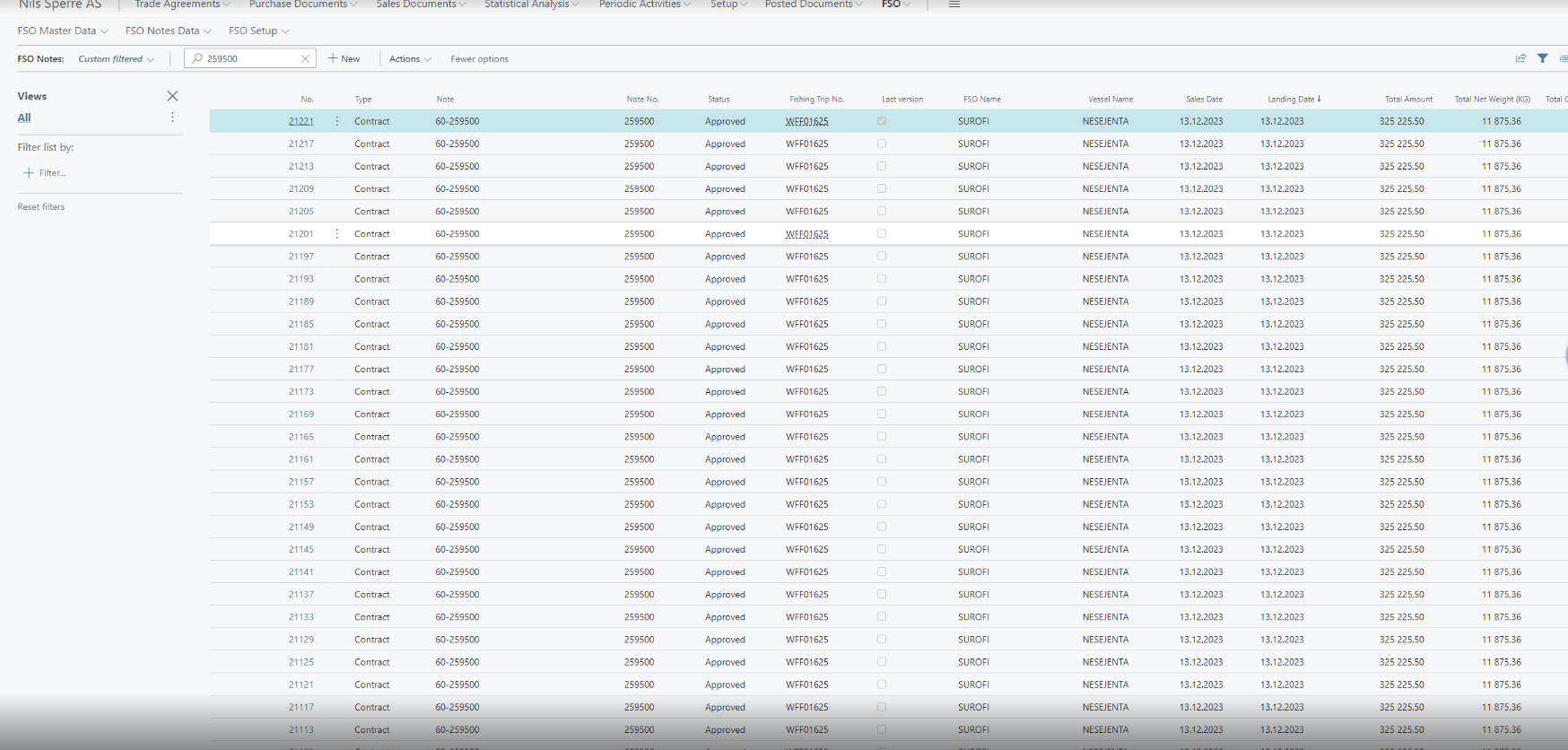Clear the 259500 search with the X
Viewport: 1568px width, 750px height.
(305, 59)
